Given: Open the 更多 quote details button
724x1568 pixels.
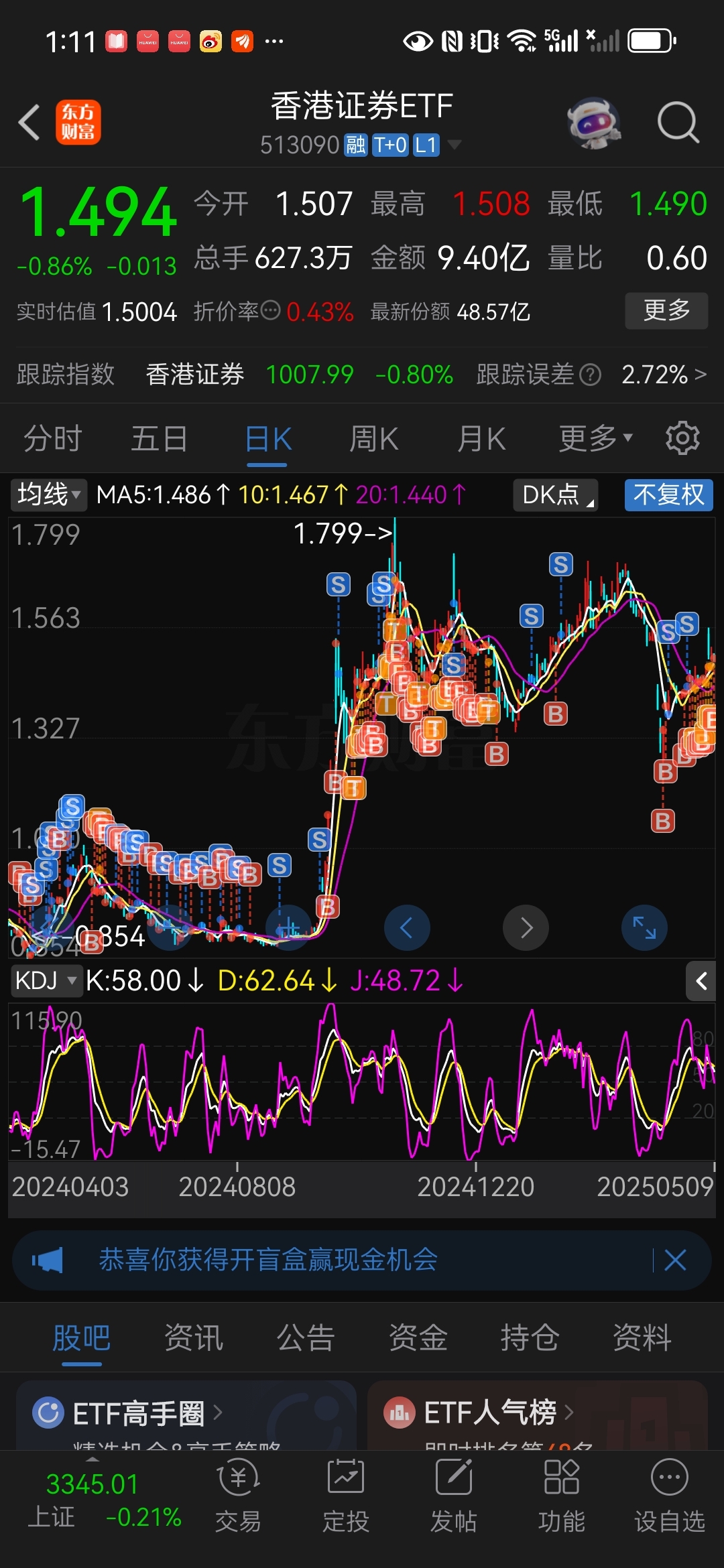Looking at the screenshot, I should [666, 310].
